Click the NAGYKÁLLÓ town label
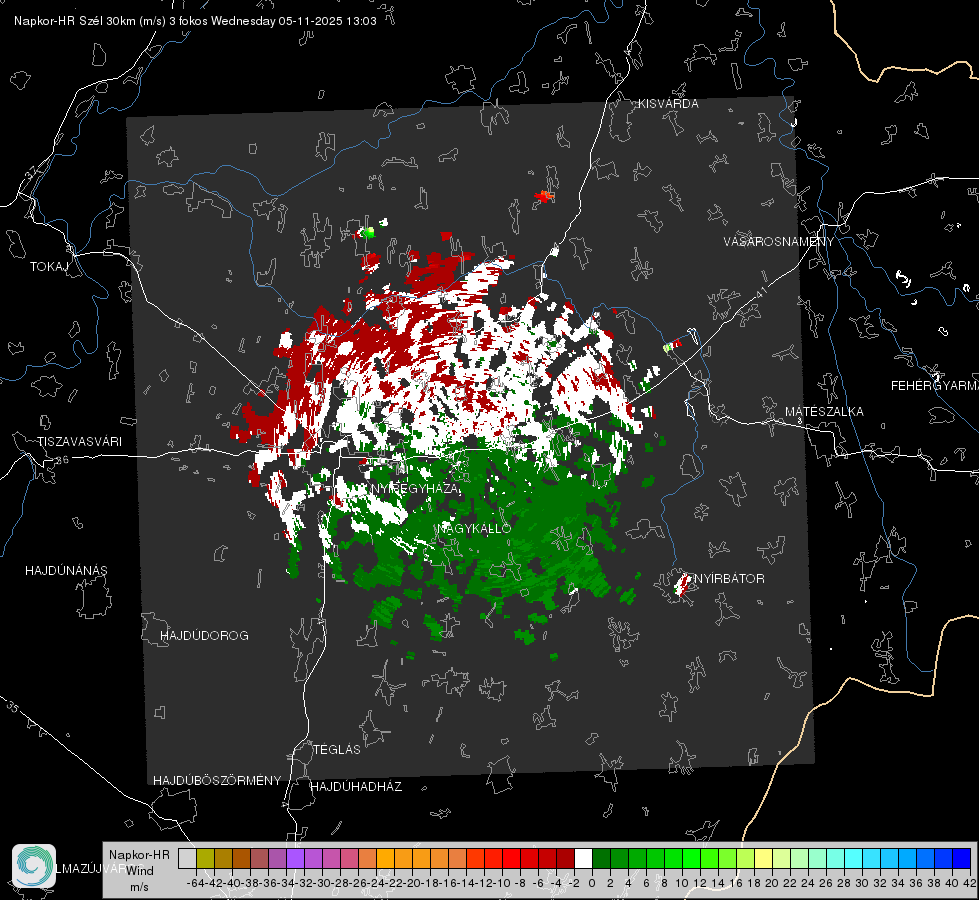 point(475,529)
